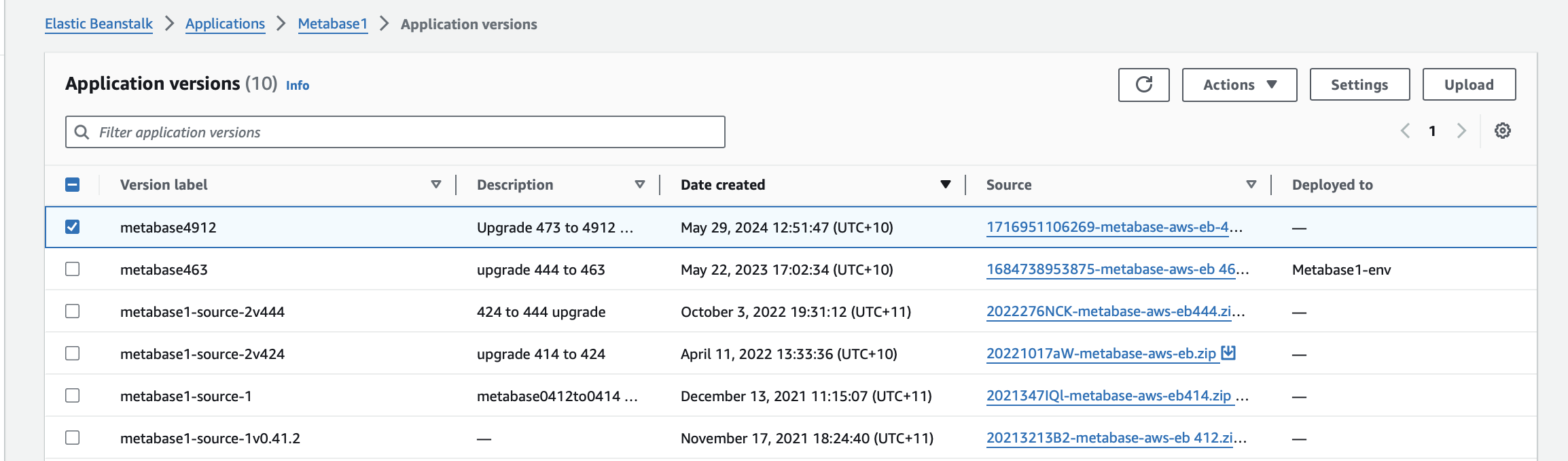
Task: Check the metabase1-source-2v444 checkbox
Action: point(73,311)
